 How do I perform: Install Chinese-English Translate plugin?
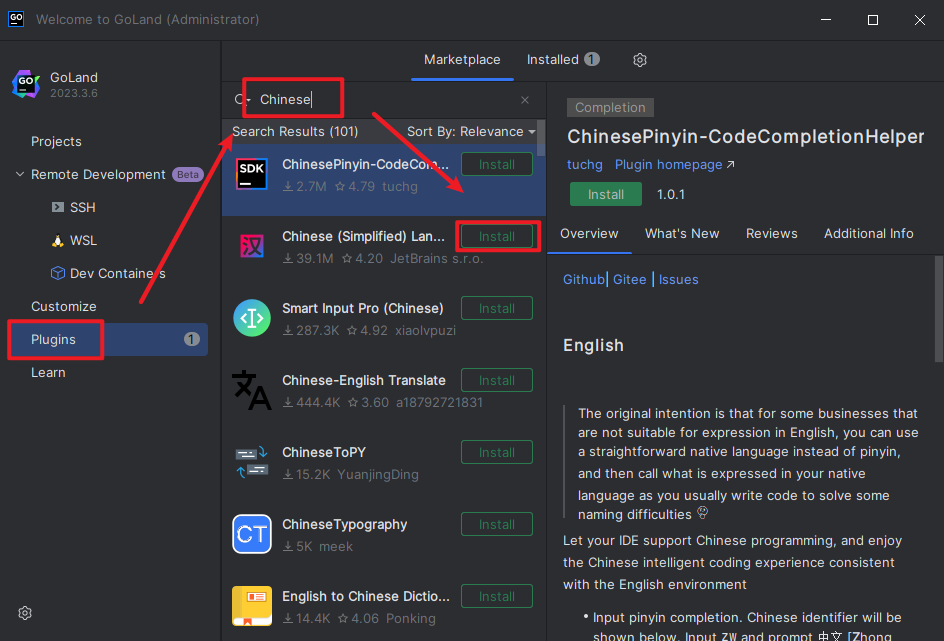click(497, 380)
